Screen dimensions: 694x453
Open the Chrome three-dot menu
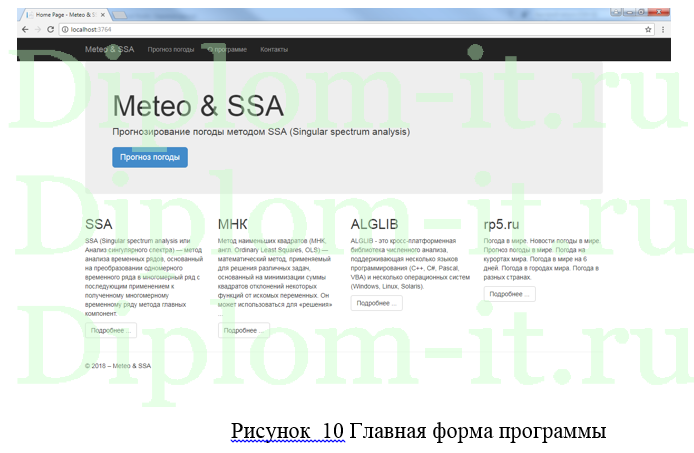pos(663,29)
